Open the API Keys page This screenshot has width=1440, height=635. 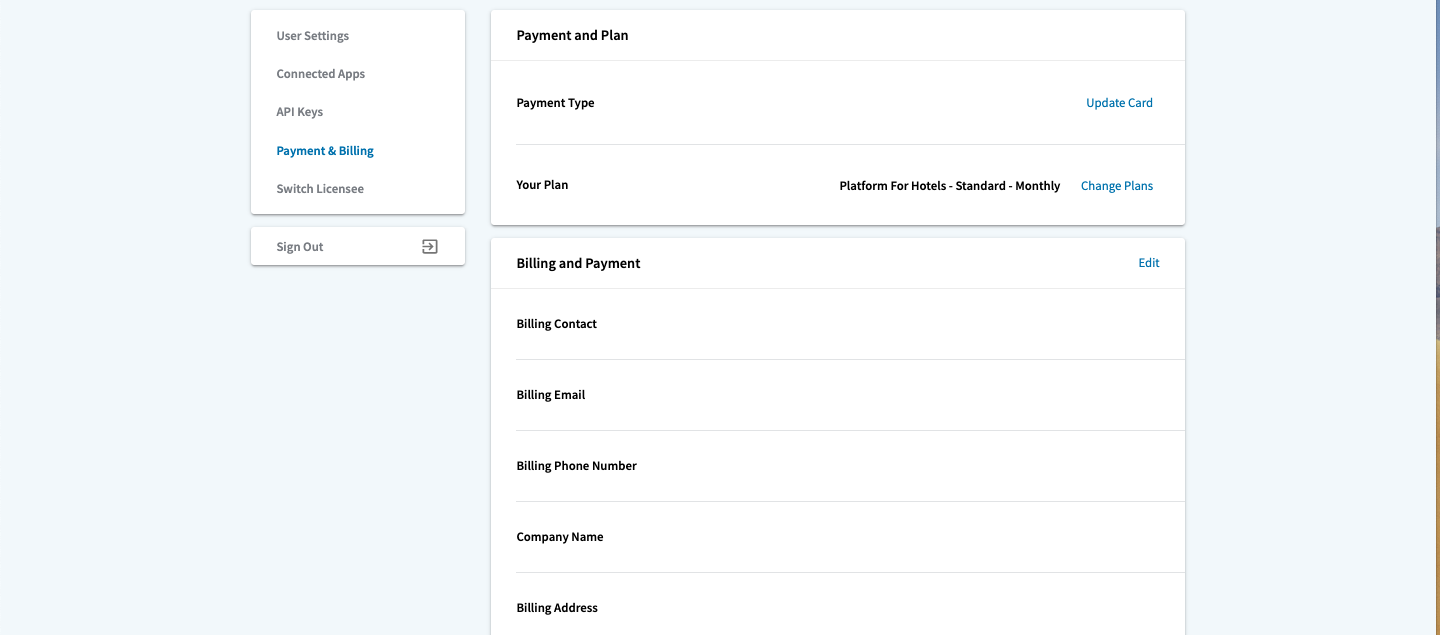coord(300,112)
